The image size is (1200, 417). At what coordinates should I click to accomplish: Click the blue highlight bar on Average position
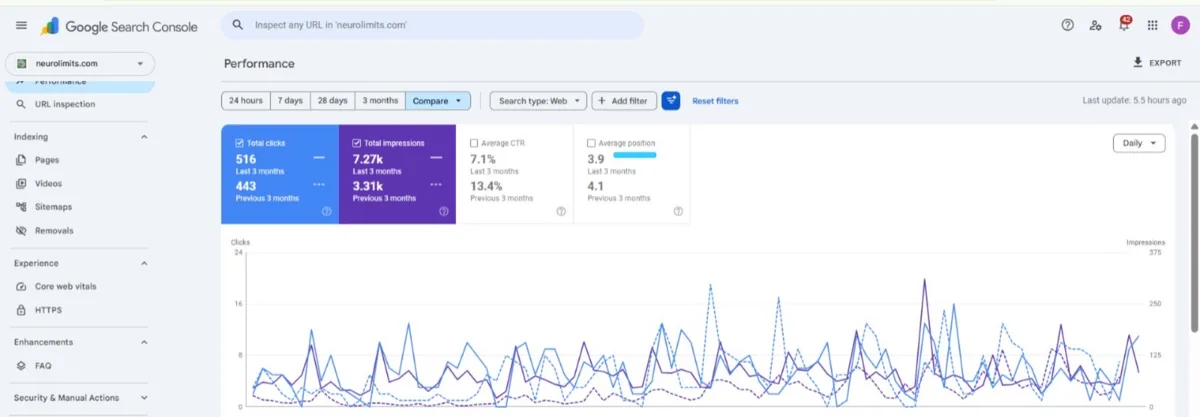click(x=634, y=155)
